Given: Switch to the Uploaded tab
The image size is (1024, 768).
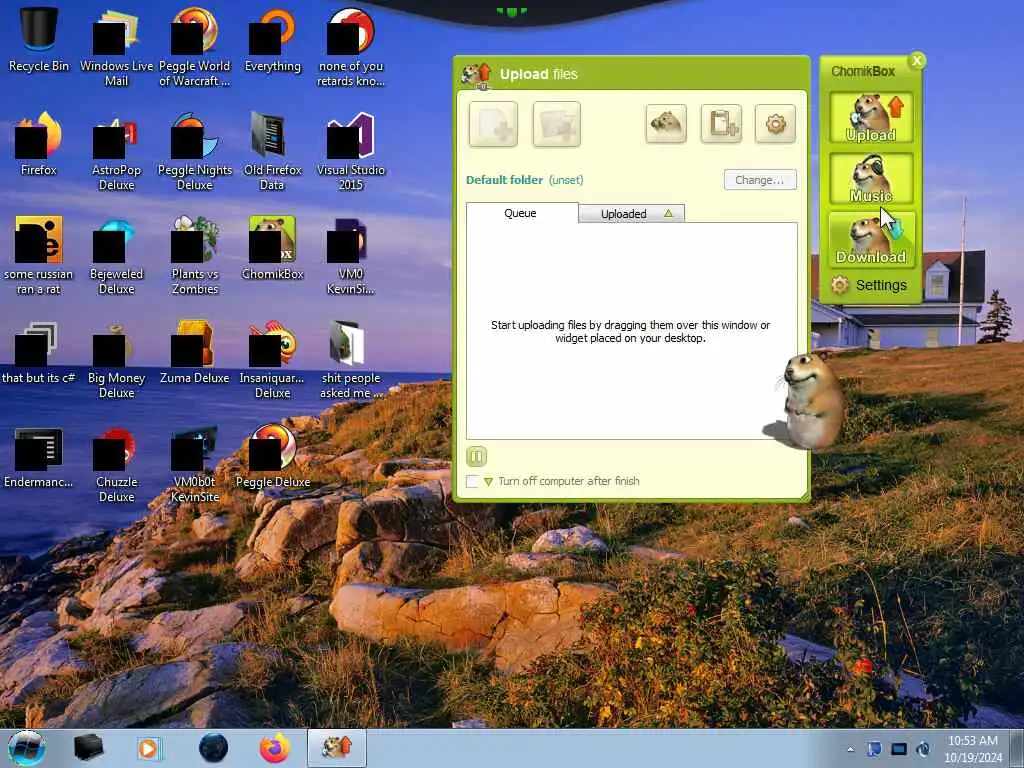Looking at the screenshot, I should click(x=632, y=214).
